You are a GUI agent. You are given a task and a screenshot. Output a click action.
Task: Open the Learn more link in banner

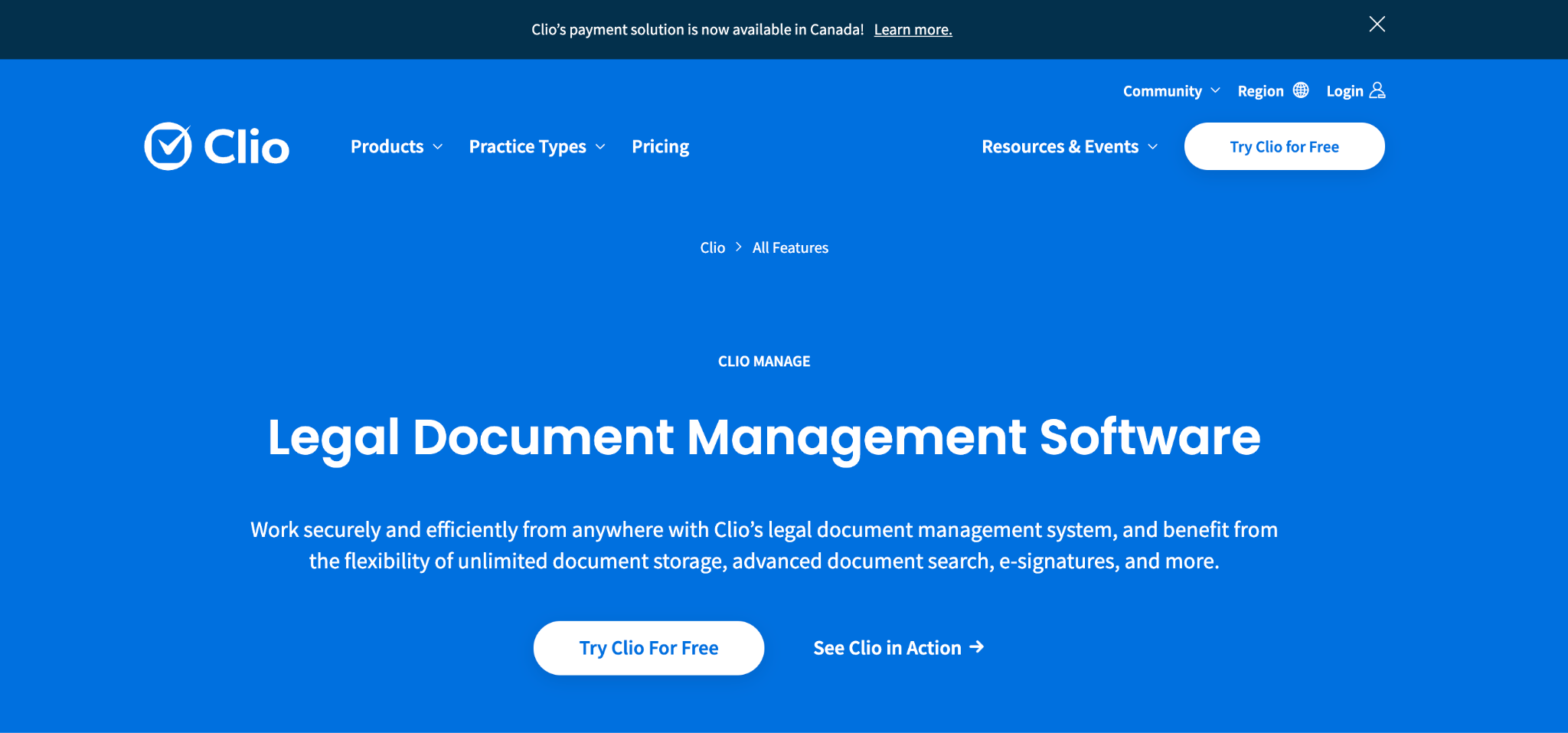tap(913, 30)
